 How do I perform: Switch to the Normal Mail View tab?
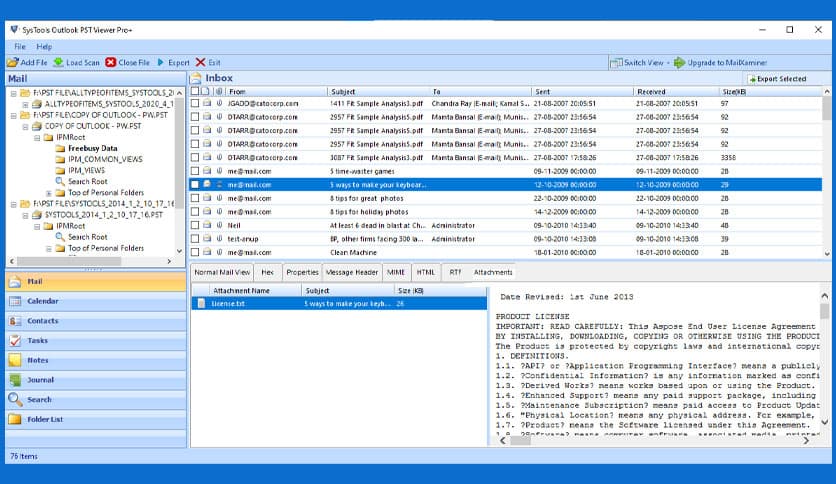click(x=222, y=272)
